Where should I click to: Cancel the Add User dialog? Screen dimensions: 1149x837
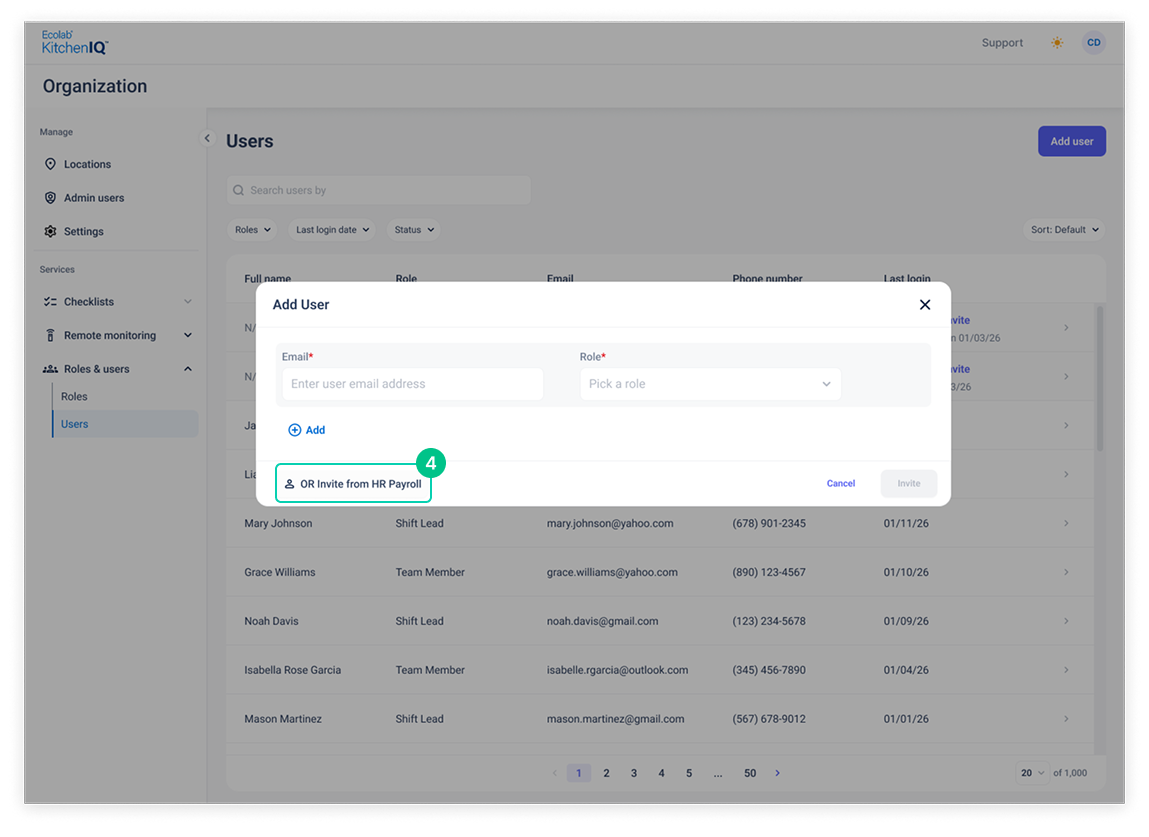840,484
